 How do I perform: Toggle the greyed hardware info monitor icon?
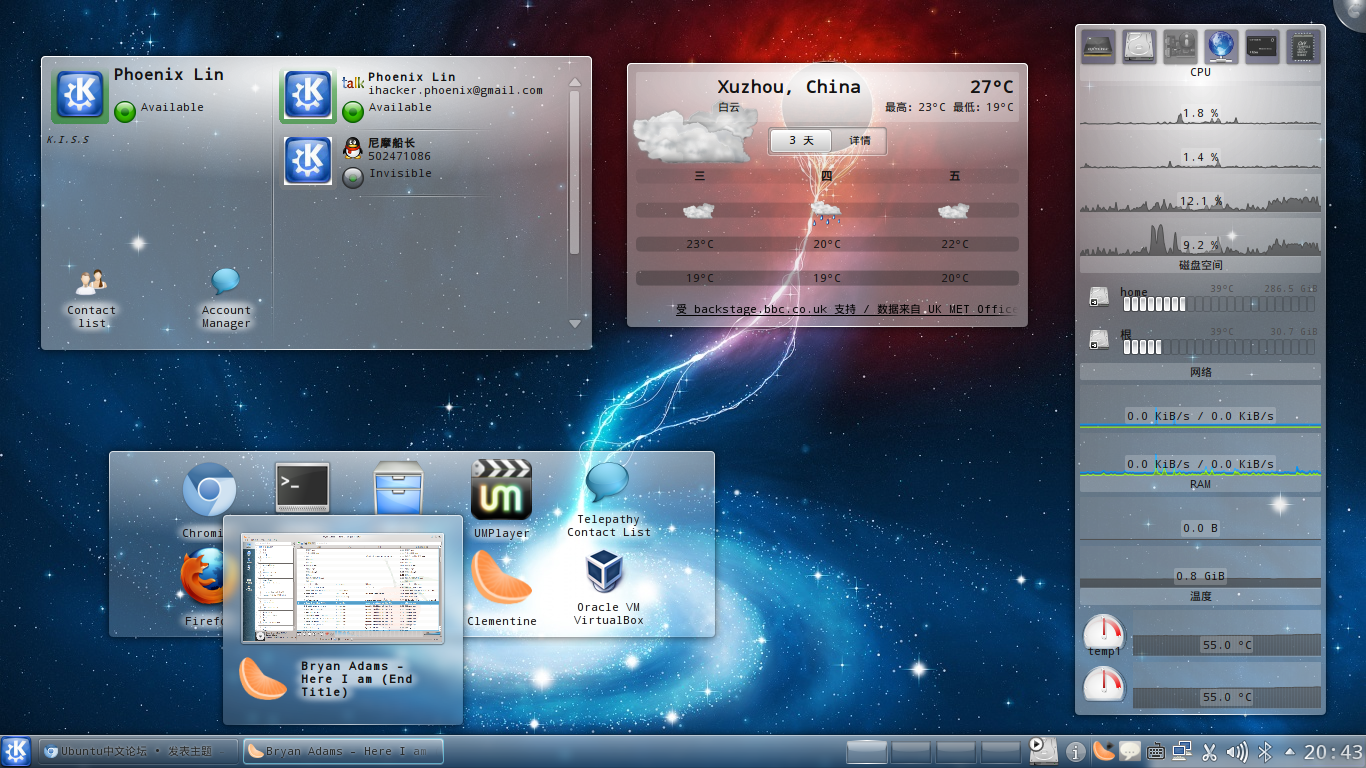(x=1180, y=46)
